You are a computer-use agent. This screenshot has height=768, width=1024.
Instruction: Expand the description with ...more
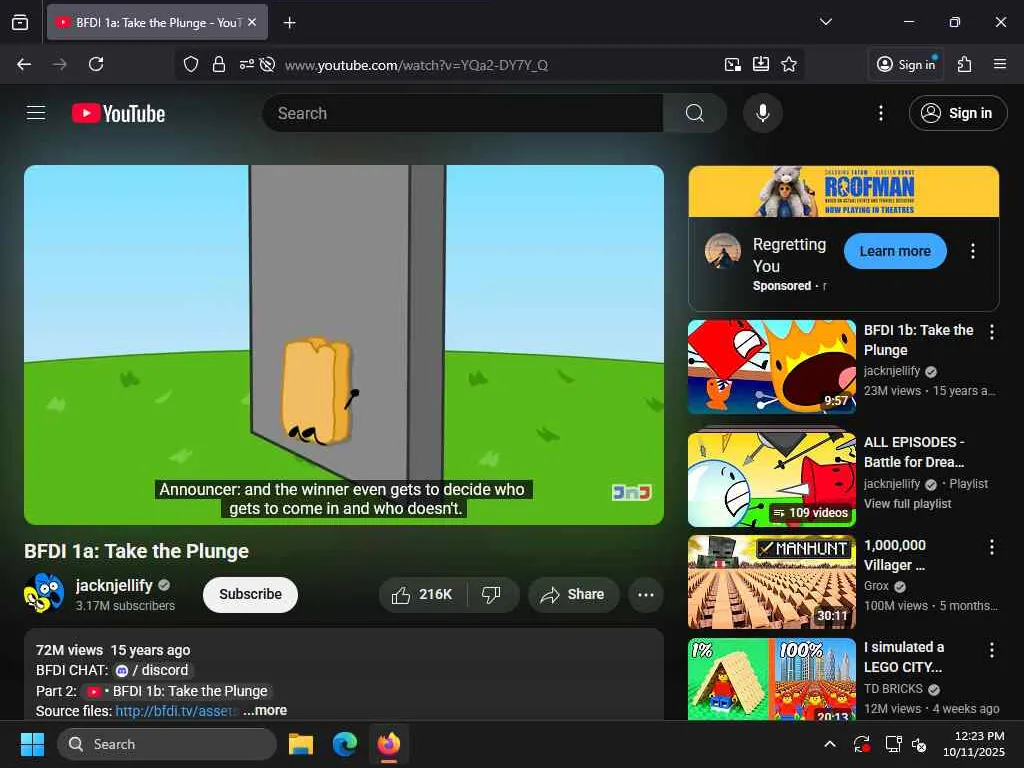[x=265, y=711]
